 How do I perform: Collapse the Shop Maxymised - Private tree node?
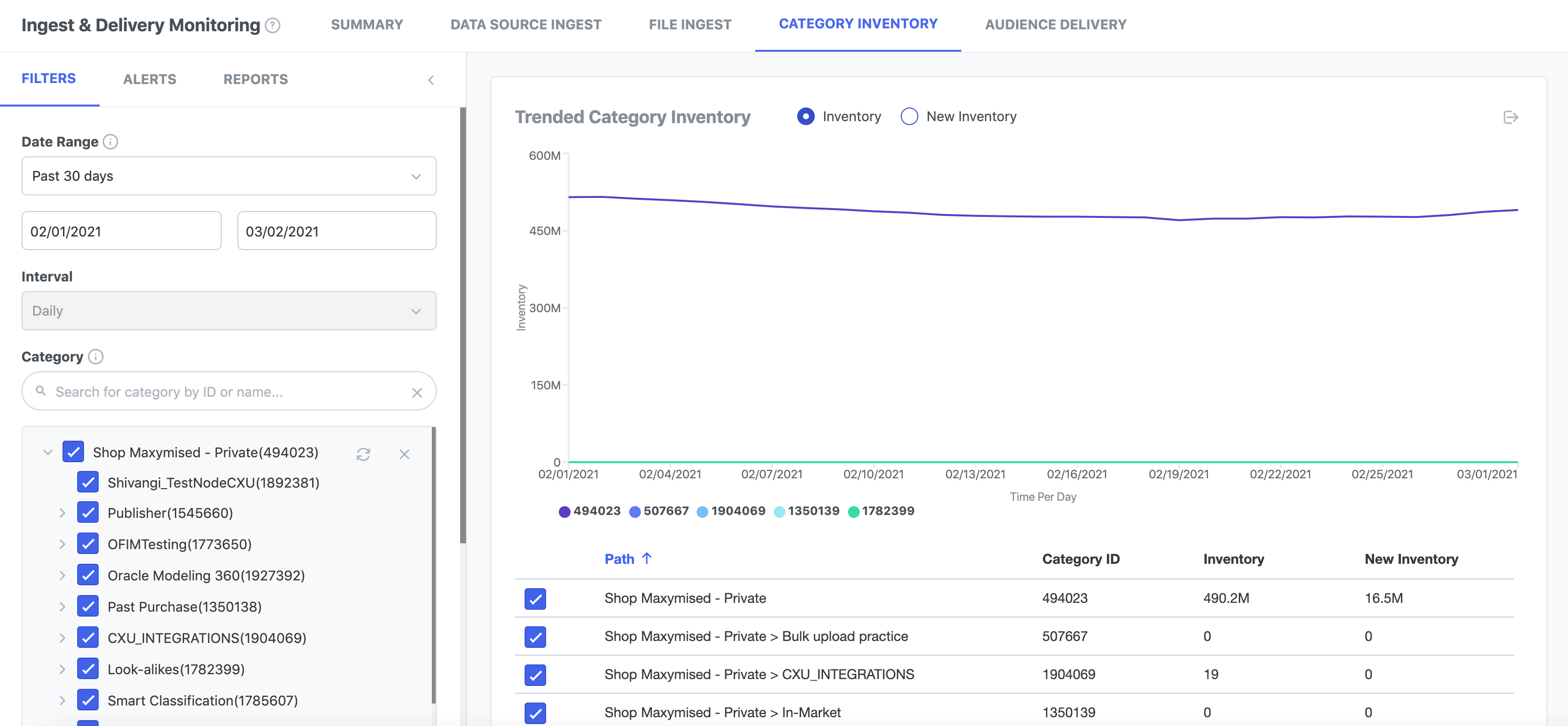[x=47, y=452]
